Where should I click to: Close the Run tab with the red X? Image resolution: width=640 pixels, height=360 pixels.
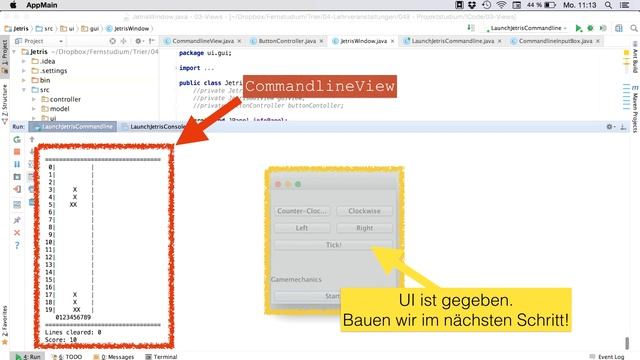coord(17,233)
